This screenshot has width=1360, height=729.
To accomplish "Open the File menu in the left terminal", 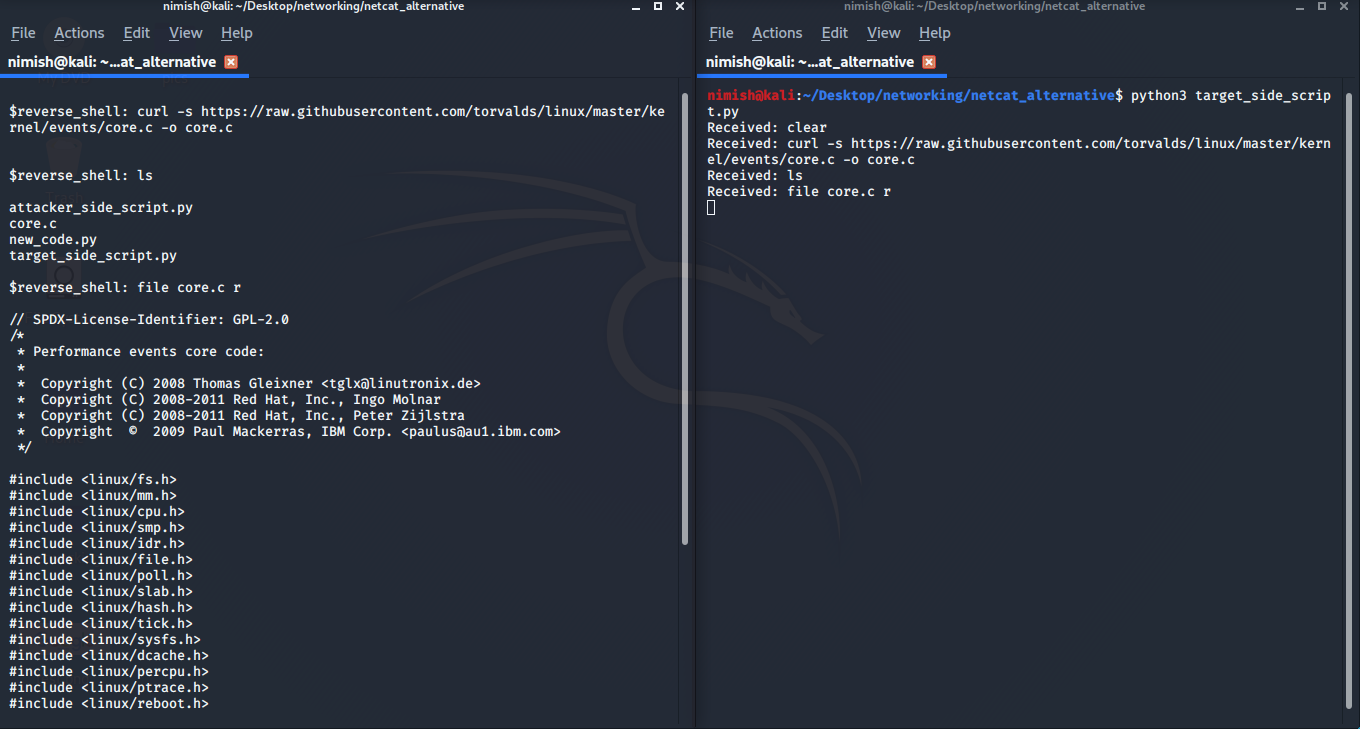I will (22, 32).
